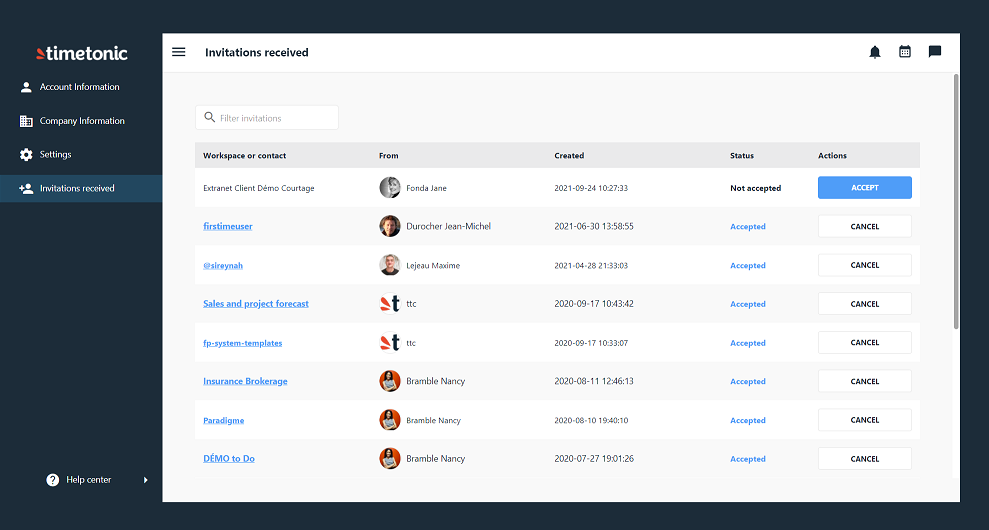Click Durocher Jean-Michel's avatar
989x530 pixels.
tap(390, 227)
